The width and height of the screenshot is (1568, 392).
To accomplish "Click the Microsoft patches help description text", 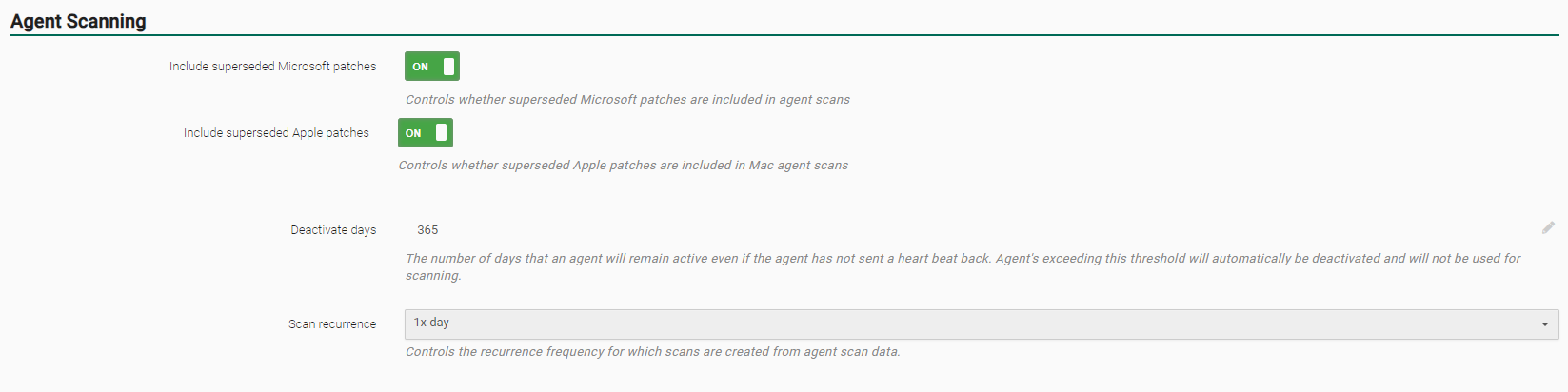I will [627, 100].
